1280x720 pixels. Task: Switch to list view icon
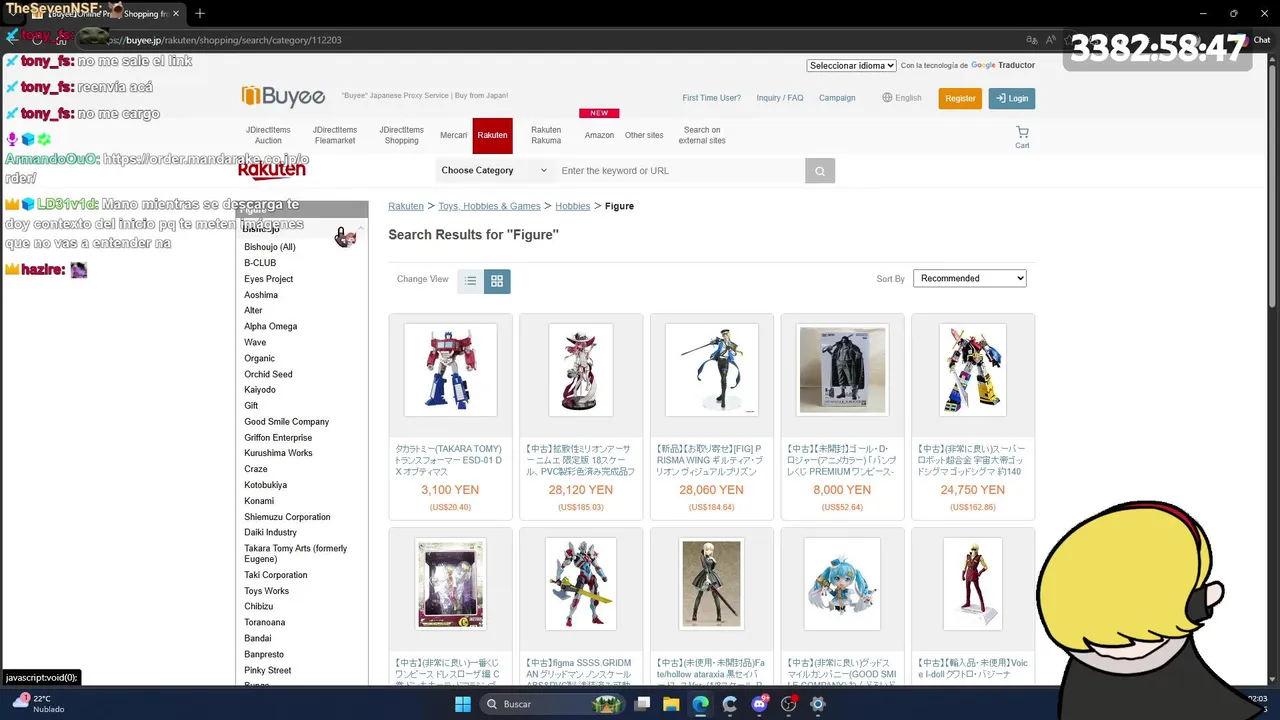pos(470,281)
